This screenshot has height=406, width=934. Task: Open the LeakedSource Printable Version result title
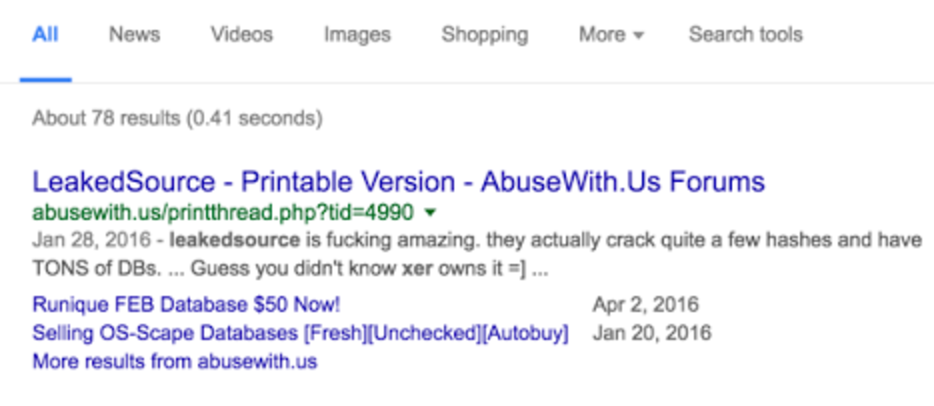click(398, 182)
